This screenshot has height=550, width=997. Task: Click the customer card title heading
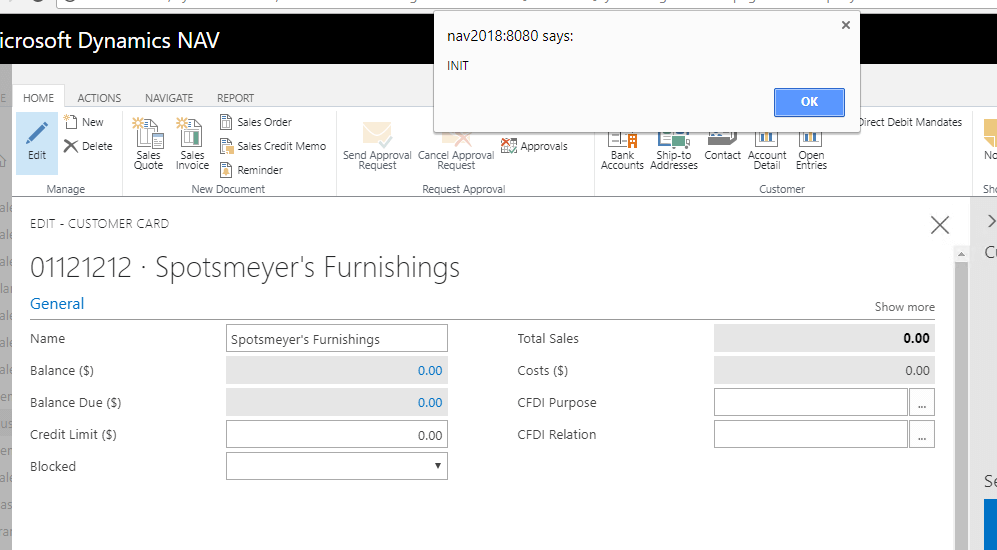(x=245, y=267)
